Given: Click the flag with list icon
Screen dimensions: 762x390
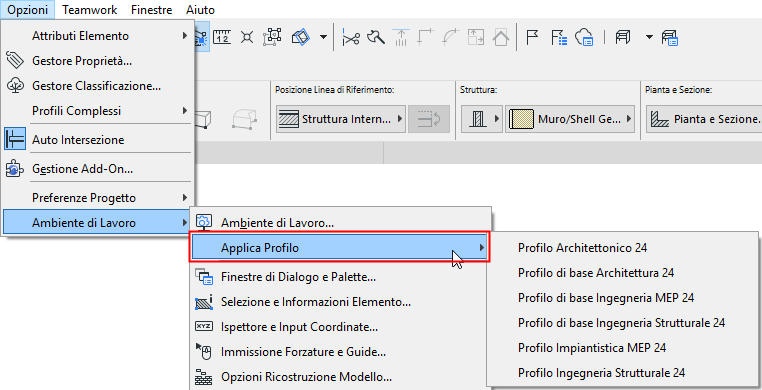Looking at the screenshot, I should (x=559, y=37).
